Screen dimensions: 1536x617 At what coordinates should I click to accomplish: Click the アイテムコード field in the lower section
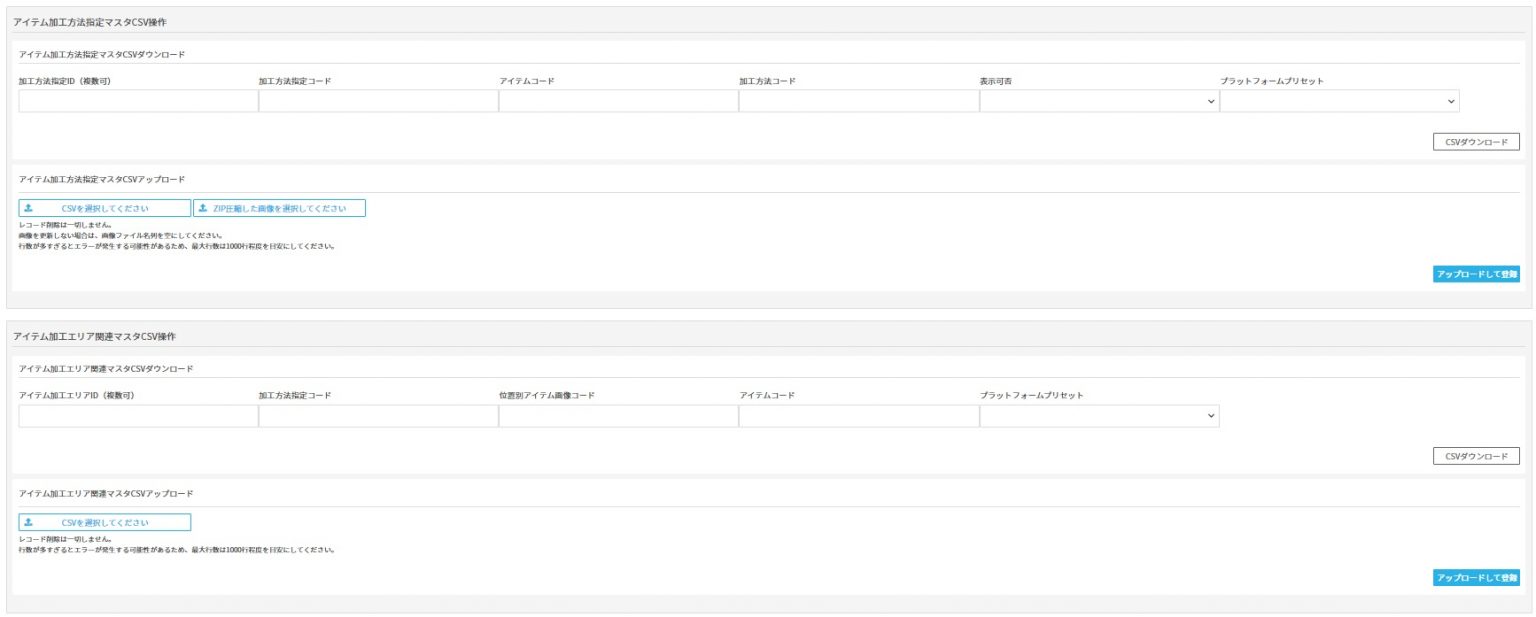(858, 416)
